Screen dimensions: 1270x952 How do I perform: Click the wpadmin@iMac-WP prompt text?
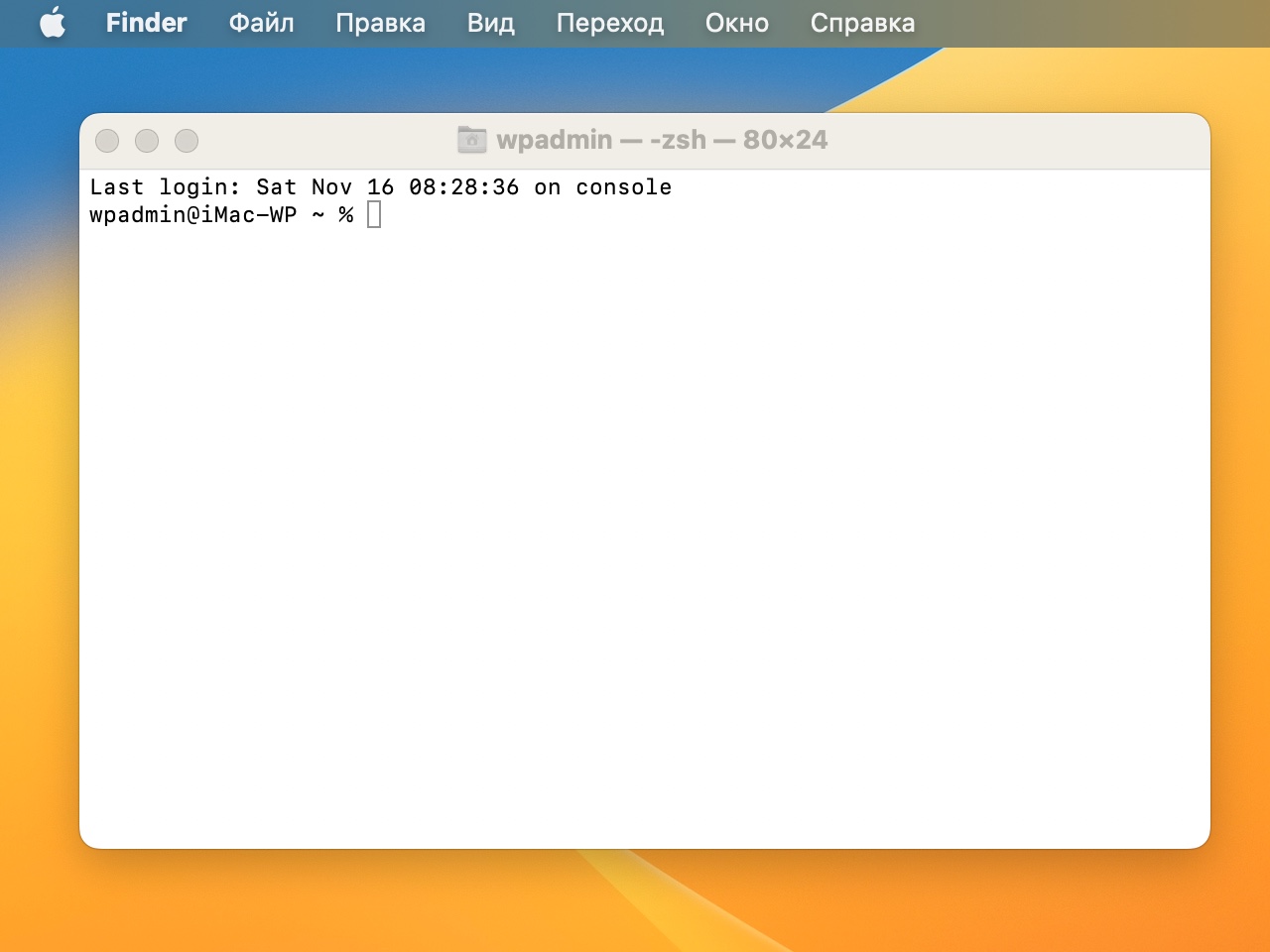point(194,214)
